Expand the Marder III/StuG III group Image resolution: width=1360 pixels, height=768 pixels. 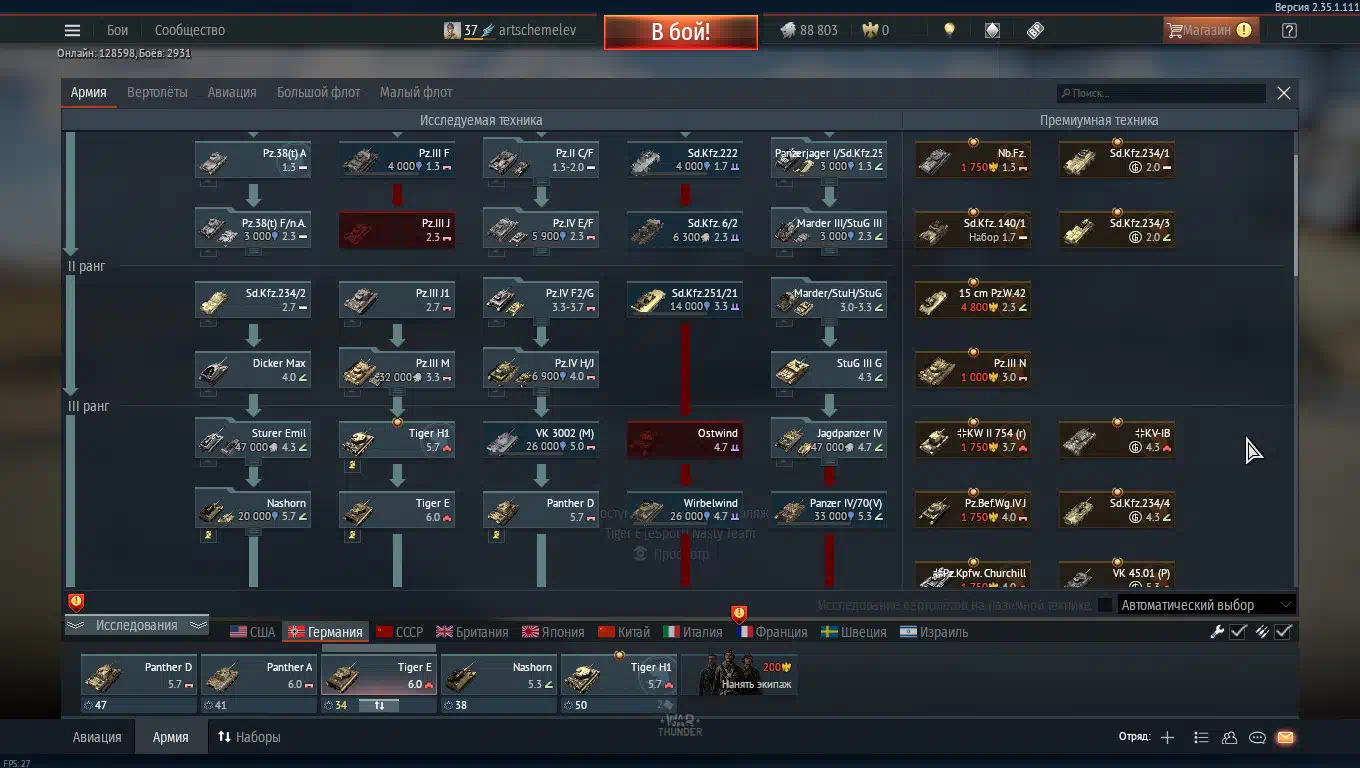(829, 230)
